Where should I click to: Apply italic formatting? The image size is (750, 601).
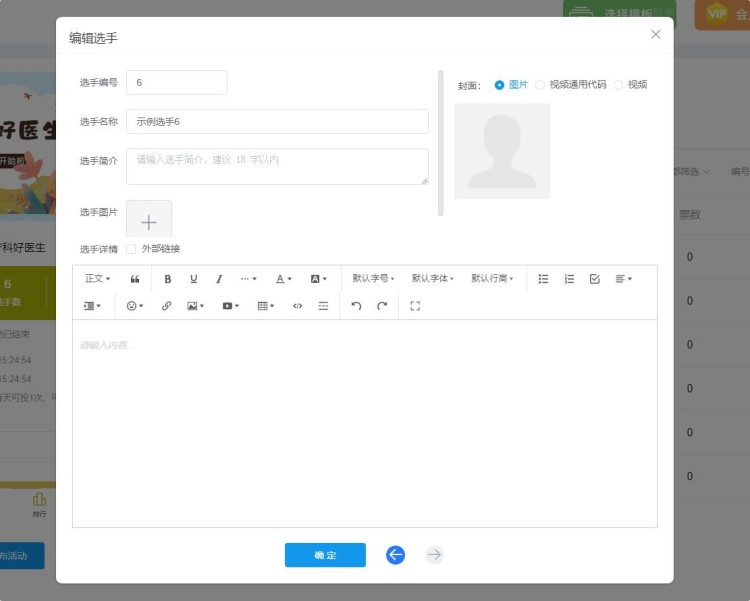click(x=219, y=279)
